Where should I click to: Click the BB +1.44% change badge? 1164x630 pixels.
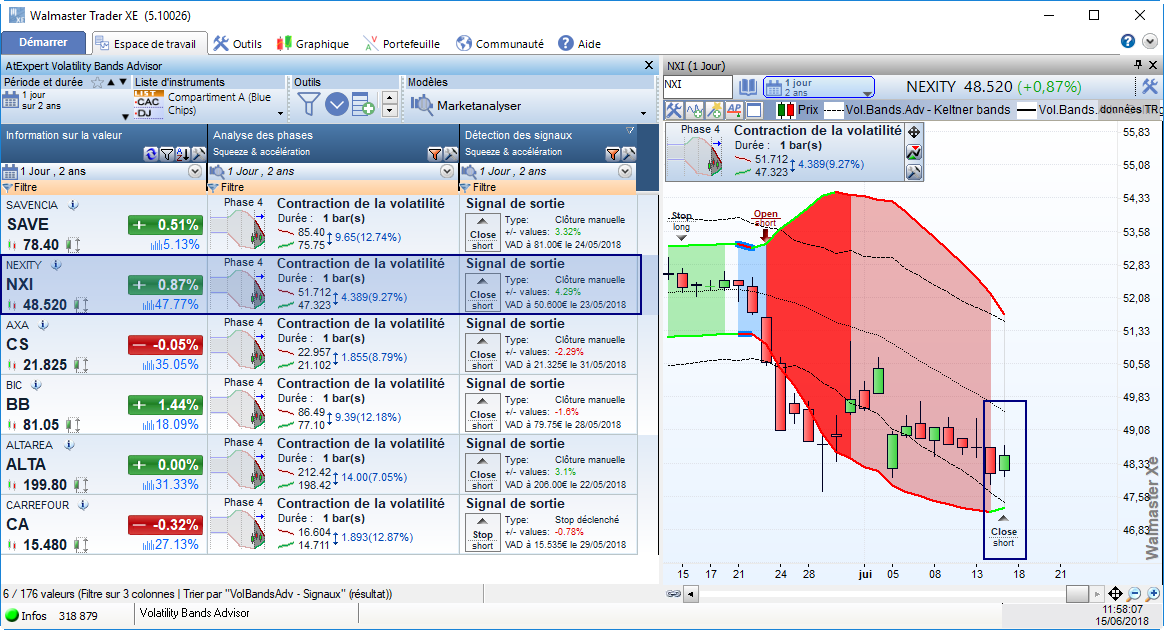click(165, 405)
